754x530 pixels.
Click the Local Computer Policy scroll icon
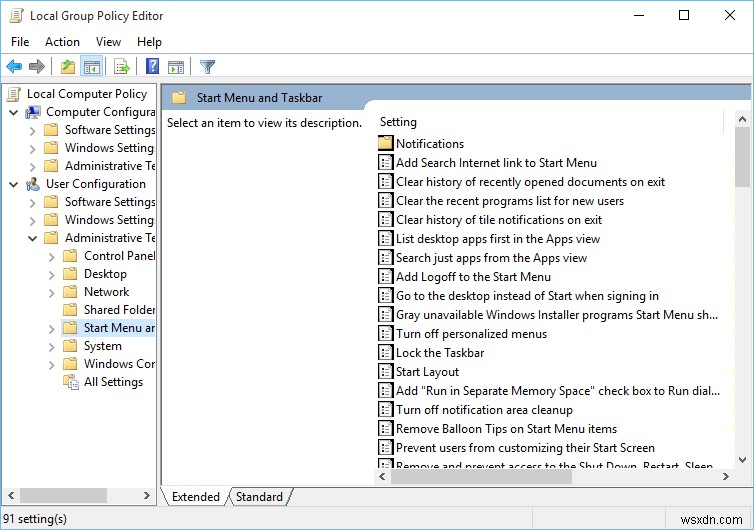click(14, 94)
